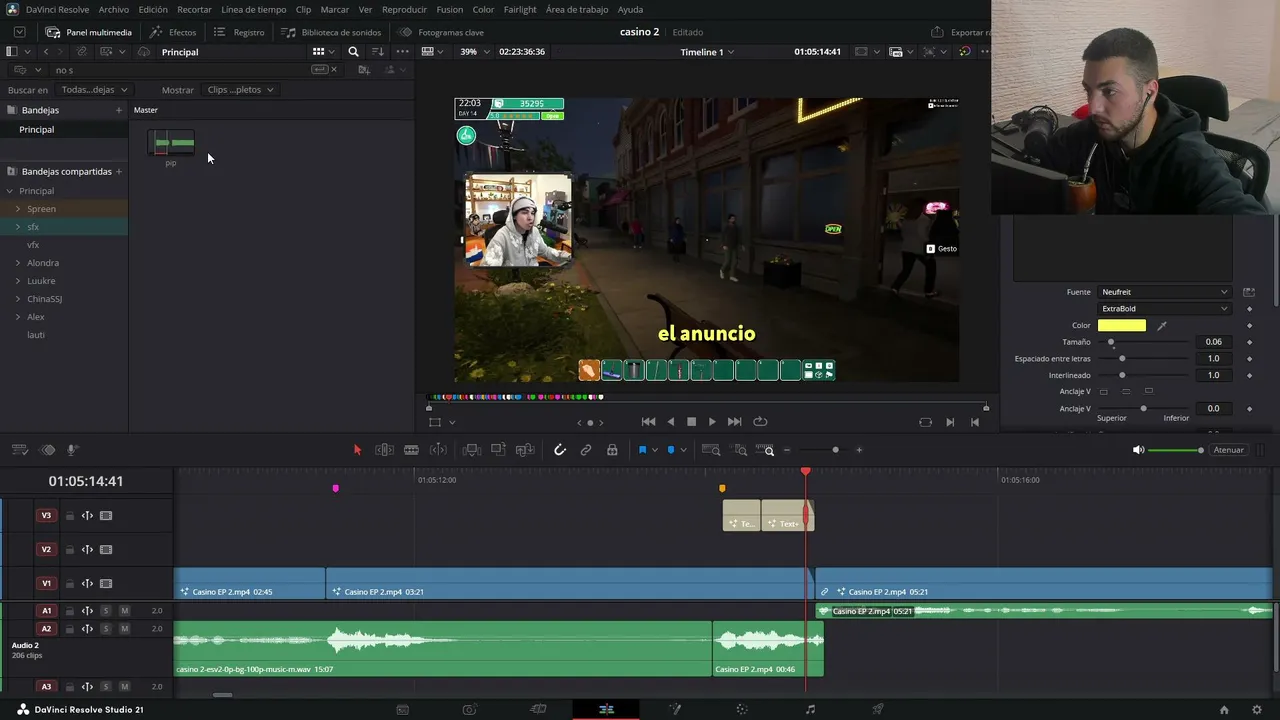Toggle clip linking chain icon
1280x720 pixels.
(x=586, y=450)
